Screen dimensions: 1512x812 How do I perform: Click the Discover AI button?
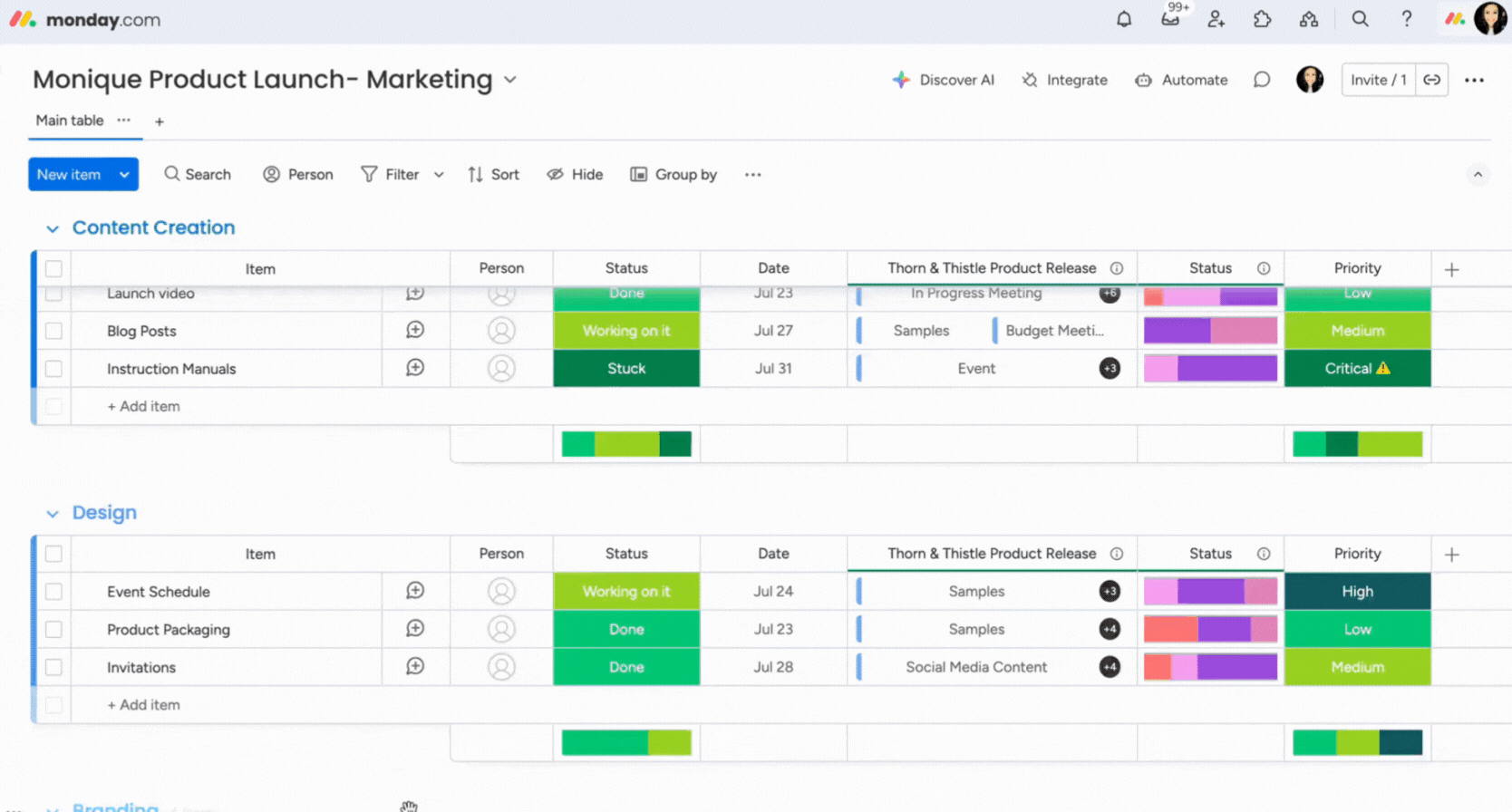click(944, 80)
